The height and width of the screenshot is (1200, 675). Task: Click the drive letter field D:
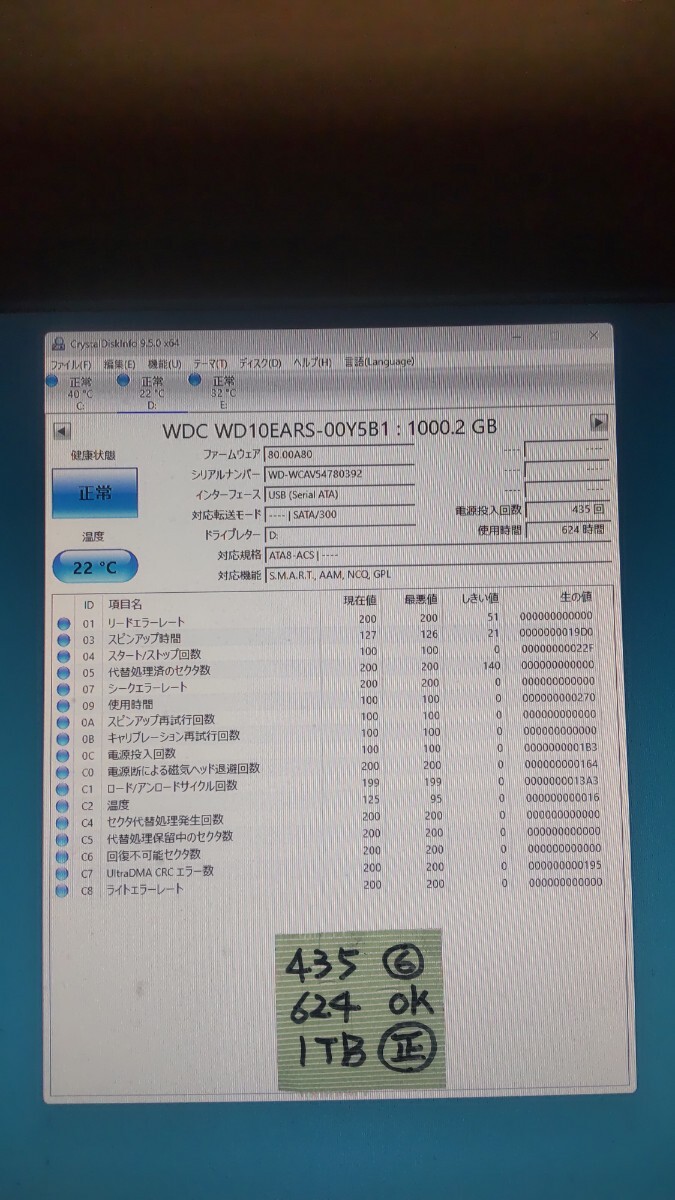pos(340,535)
